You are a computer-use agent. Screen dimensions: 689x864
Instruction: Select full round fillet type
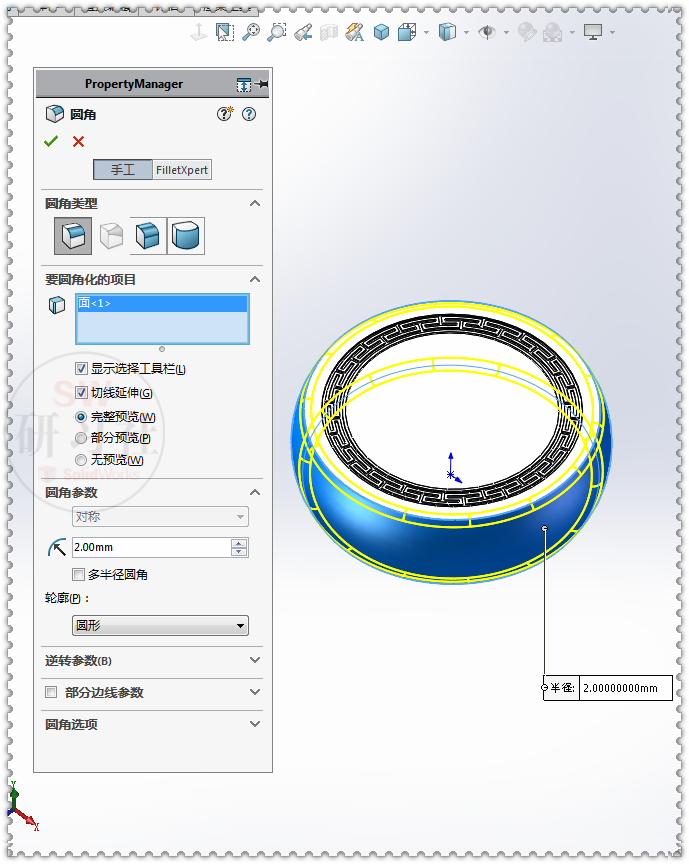tap(186, 236)
